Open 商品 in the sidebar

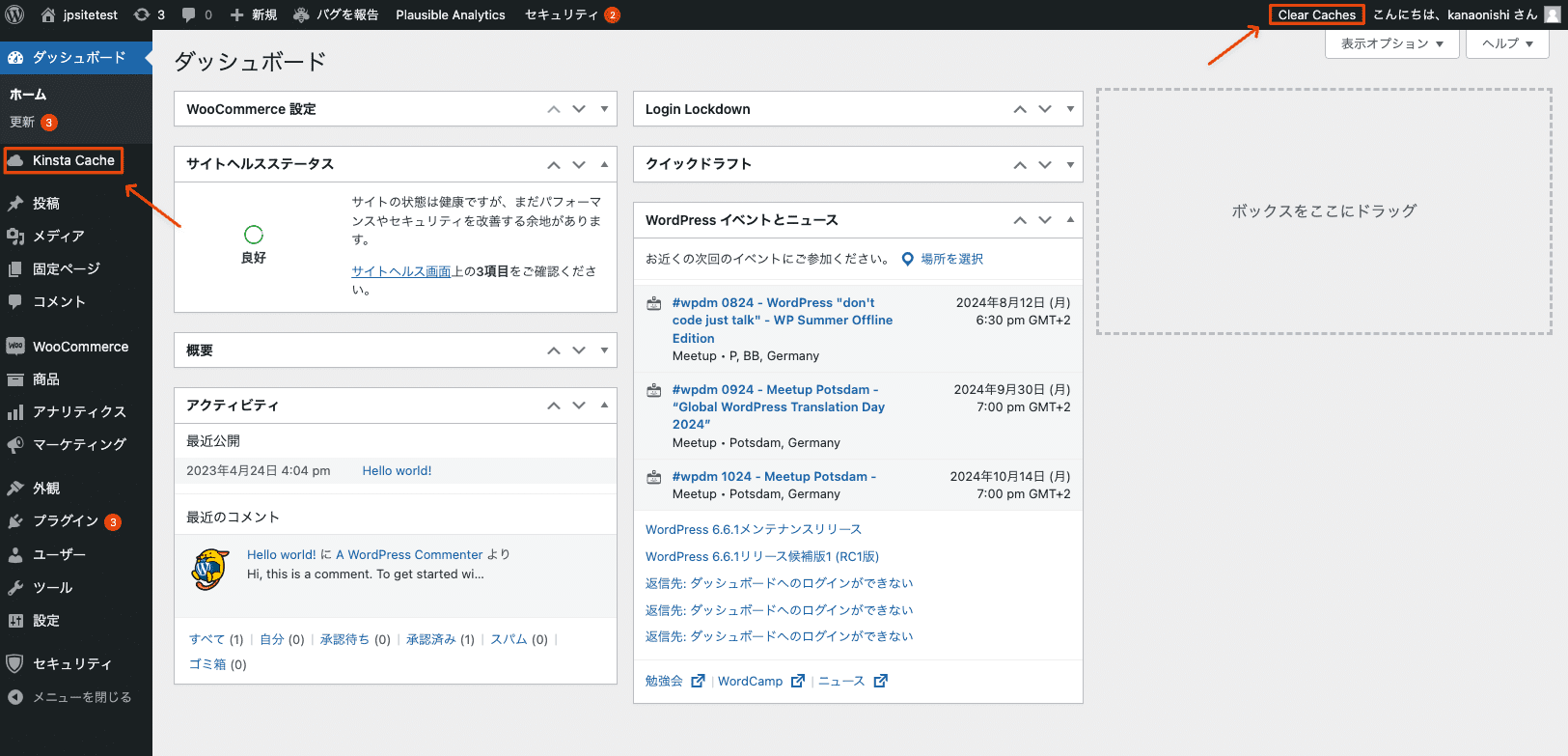pyautogui.click(x=76, y=378)
